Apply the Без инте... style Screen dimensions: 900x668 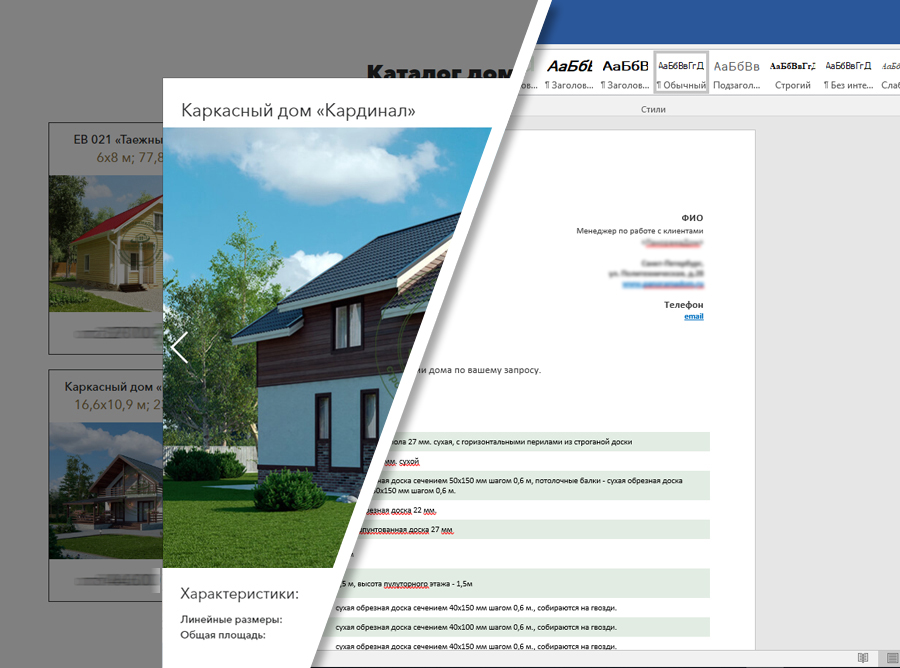(x=848, y=74)
